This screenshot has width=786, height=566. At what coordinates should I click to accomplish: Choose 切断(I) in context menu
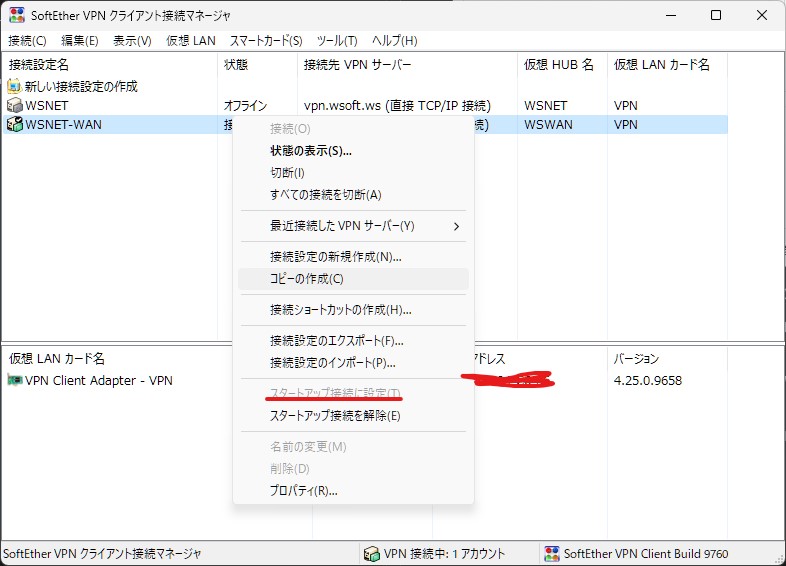tap(353, 173)
